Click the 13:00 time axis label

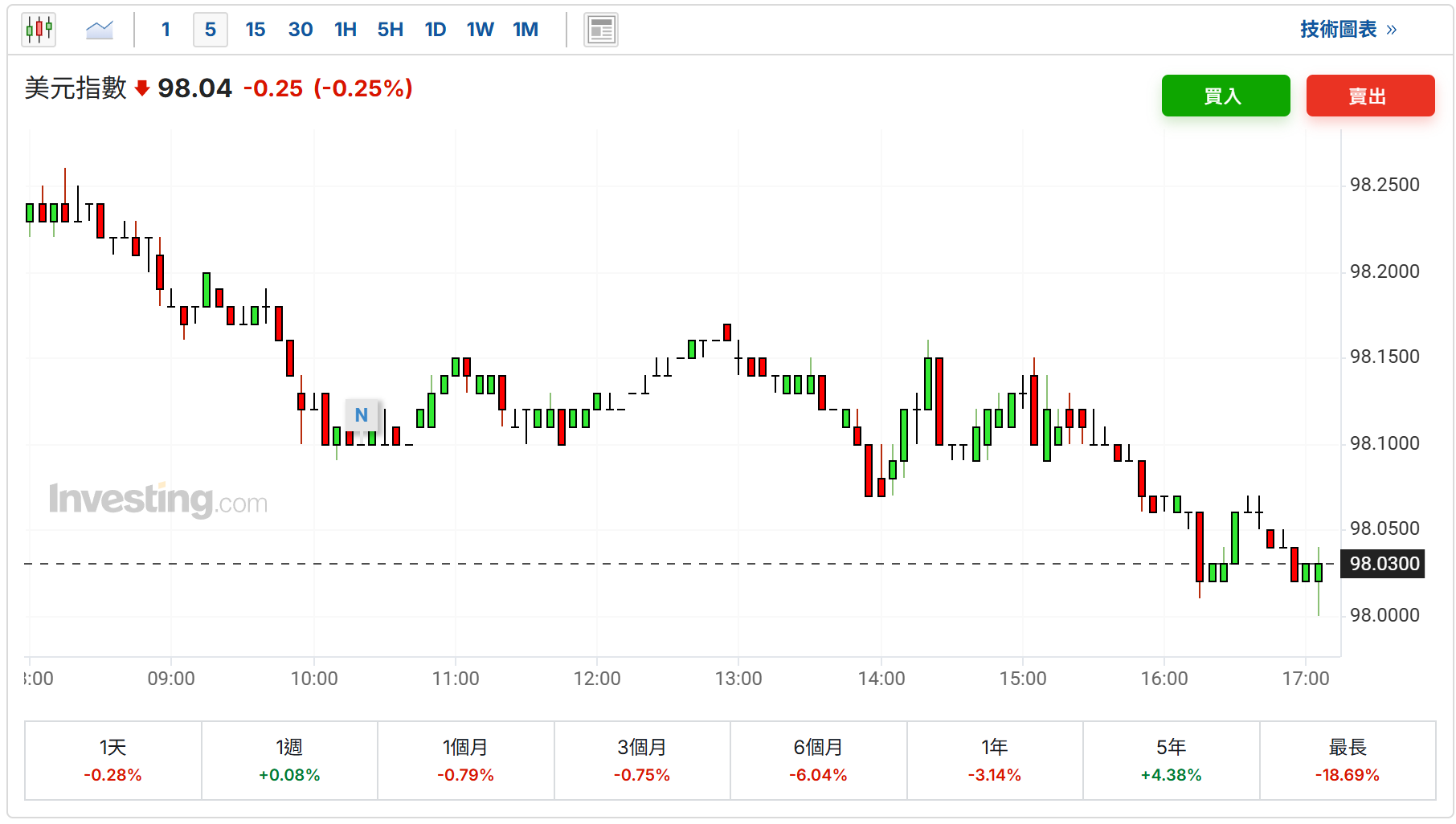[x=738, y=679]
